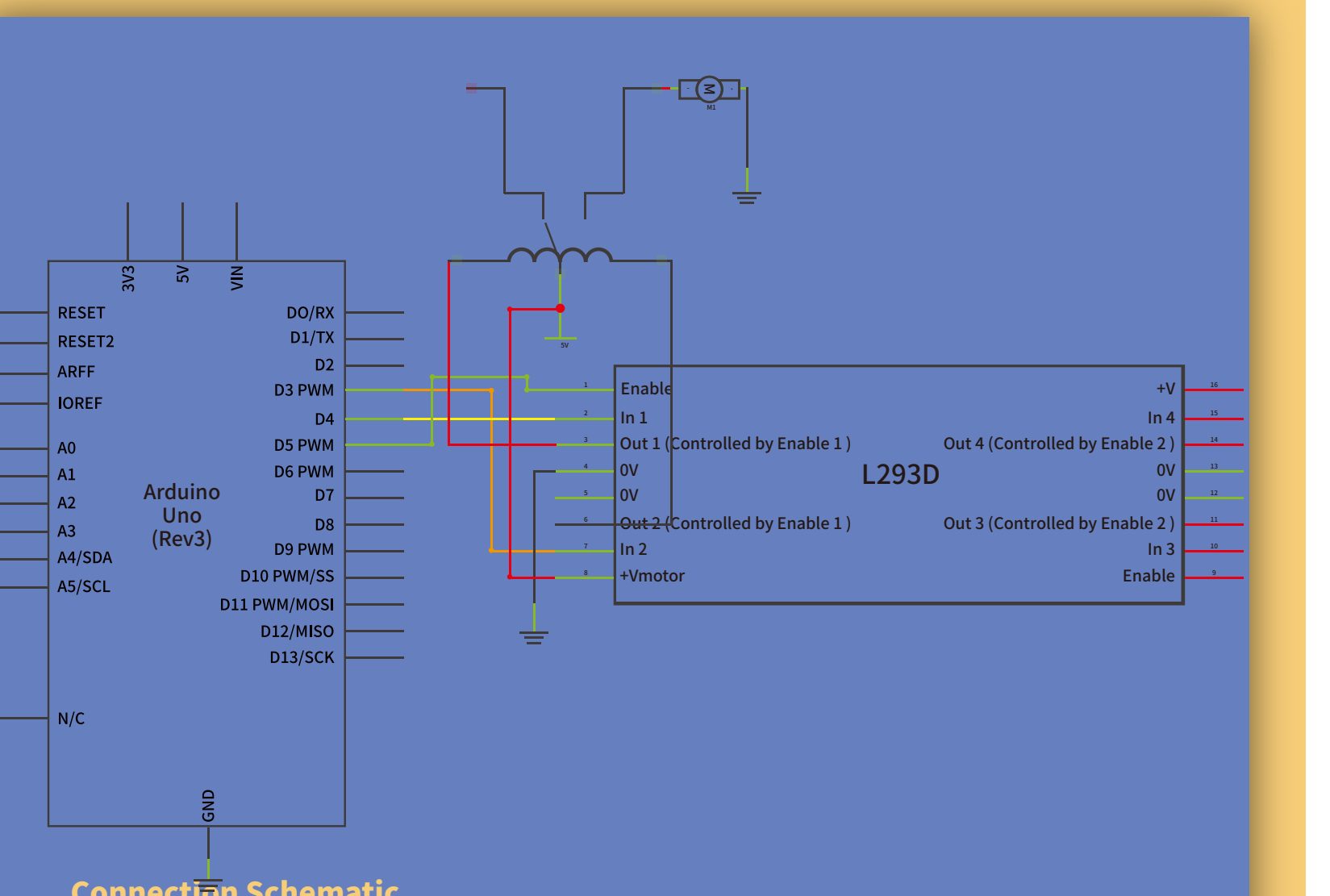
Task: Select the D10 PWM/SS pin label
Action: (287, 577)
